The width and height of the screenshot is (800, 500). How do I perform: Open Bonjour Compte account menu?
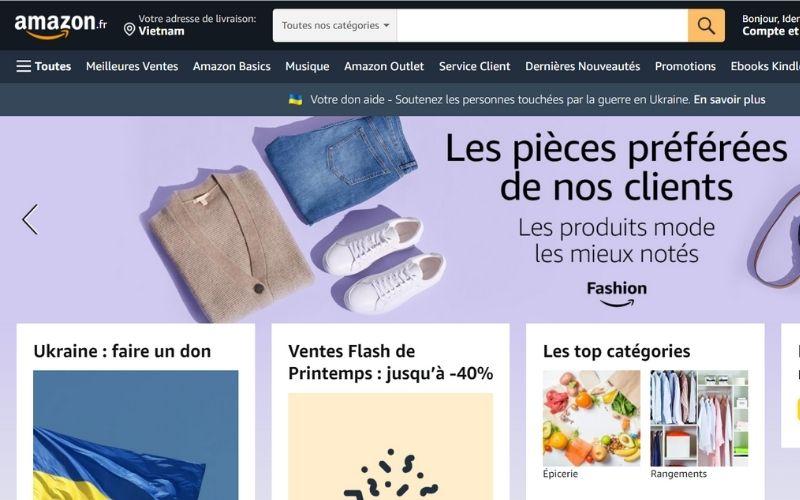pos(771,25)
